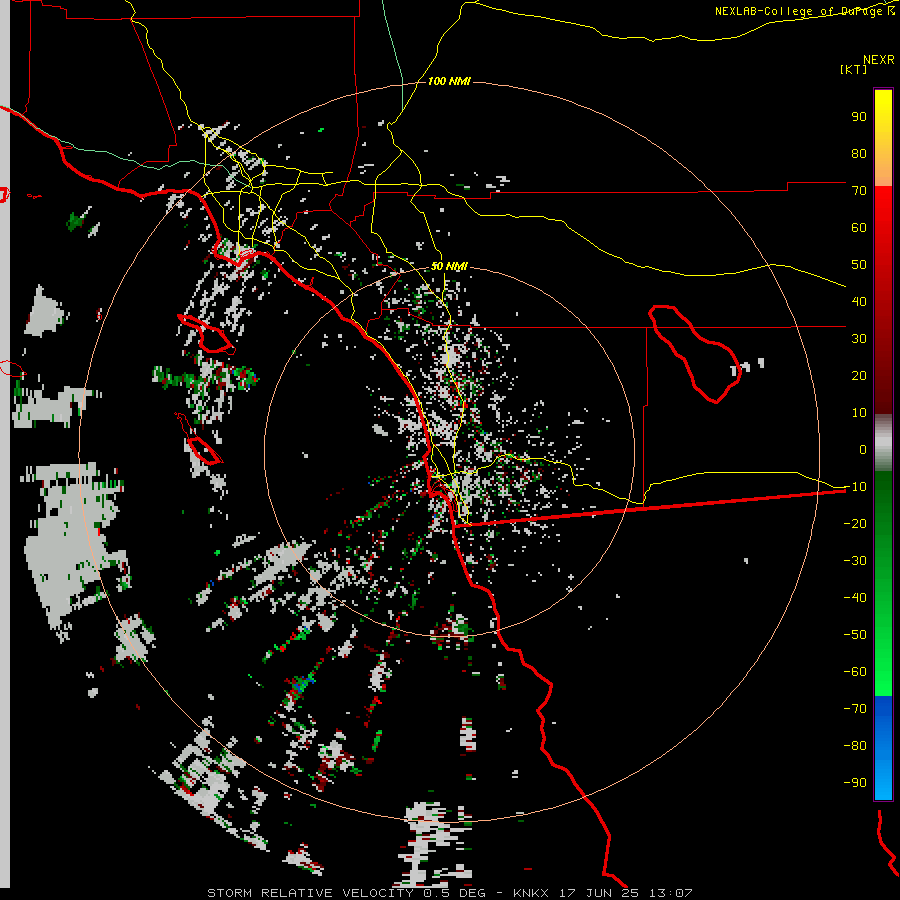
Task: Select the -50 knot scale label
Action: point(855,634)
